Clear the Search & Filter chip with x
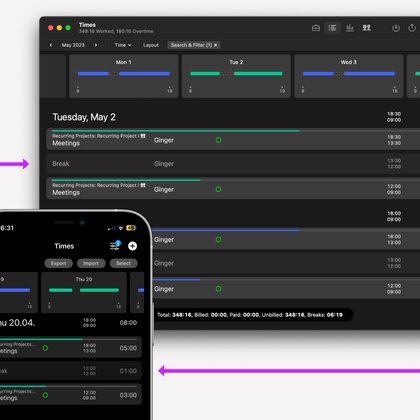This screenshot has width=420, height=420. pyautogui.click(x=216, y=45)
